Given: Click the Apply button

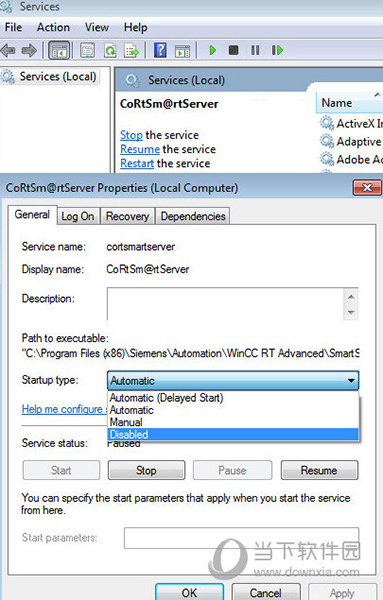Looking at the screenshot, I should pyautogui.click(x=342, y=592).
